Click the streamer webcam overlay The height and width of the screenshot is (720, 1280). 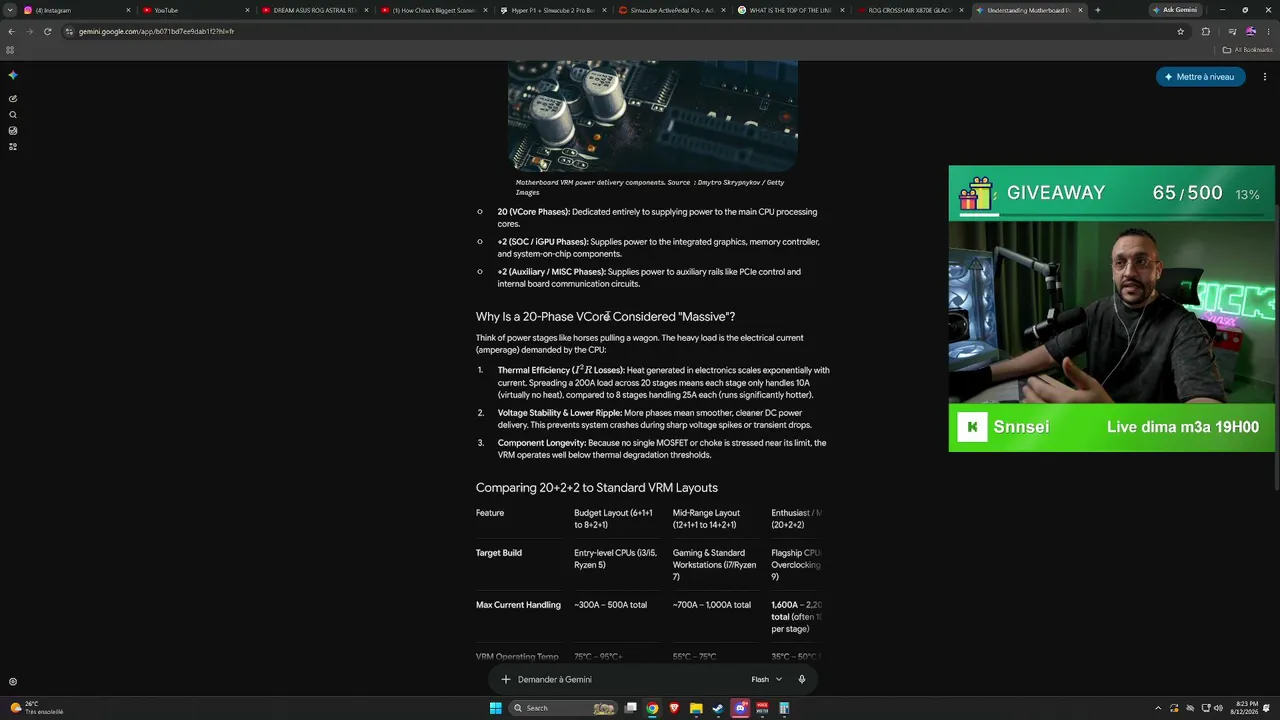coord(1111,311)
